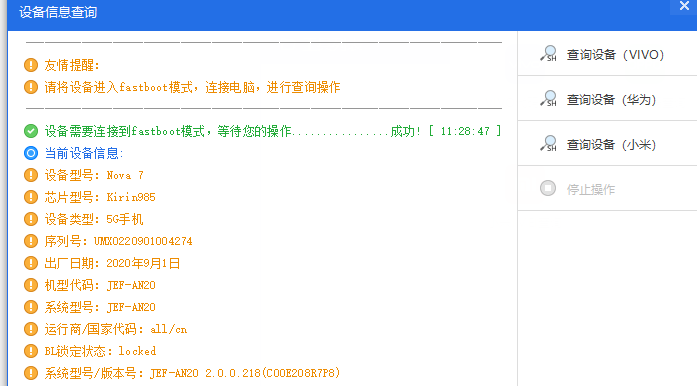This screenshot has height=386, width=697.
Task: Click the timestamp [ 11:28:47 ]
Action: [465, 131]
